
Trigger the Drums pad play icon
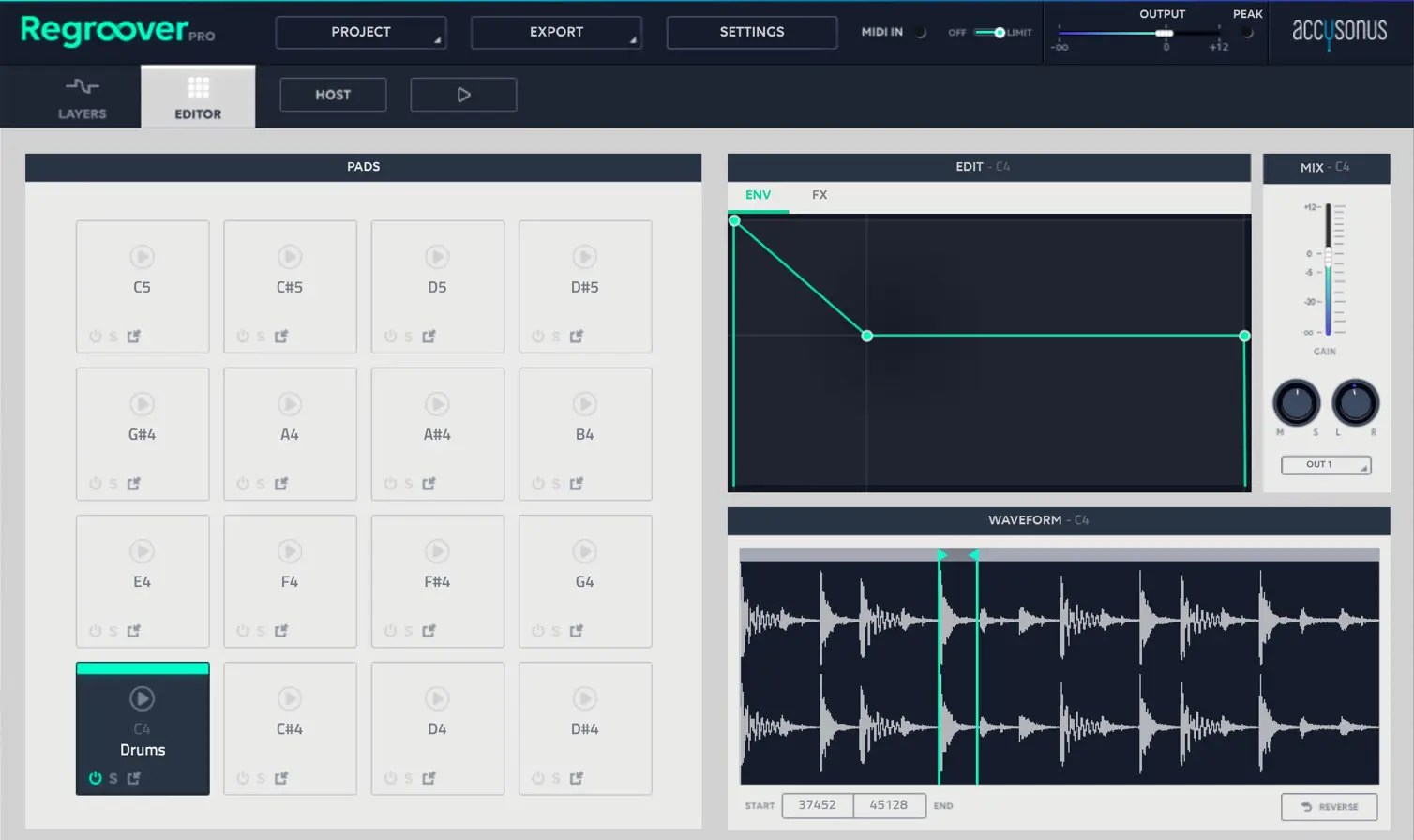point(142,697)
